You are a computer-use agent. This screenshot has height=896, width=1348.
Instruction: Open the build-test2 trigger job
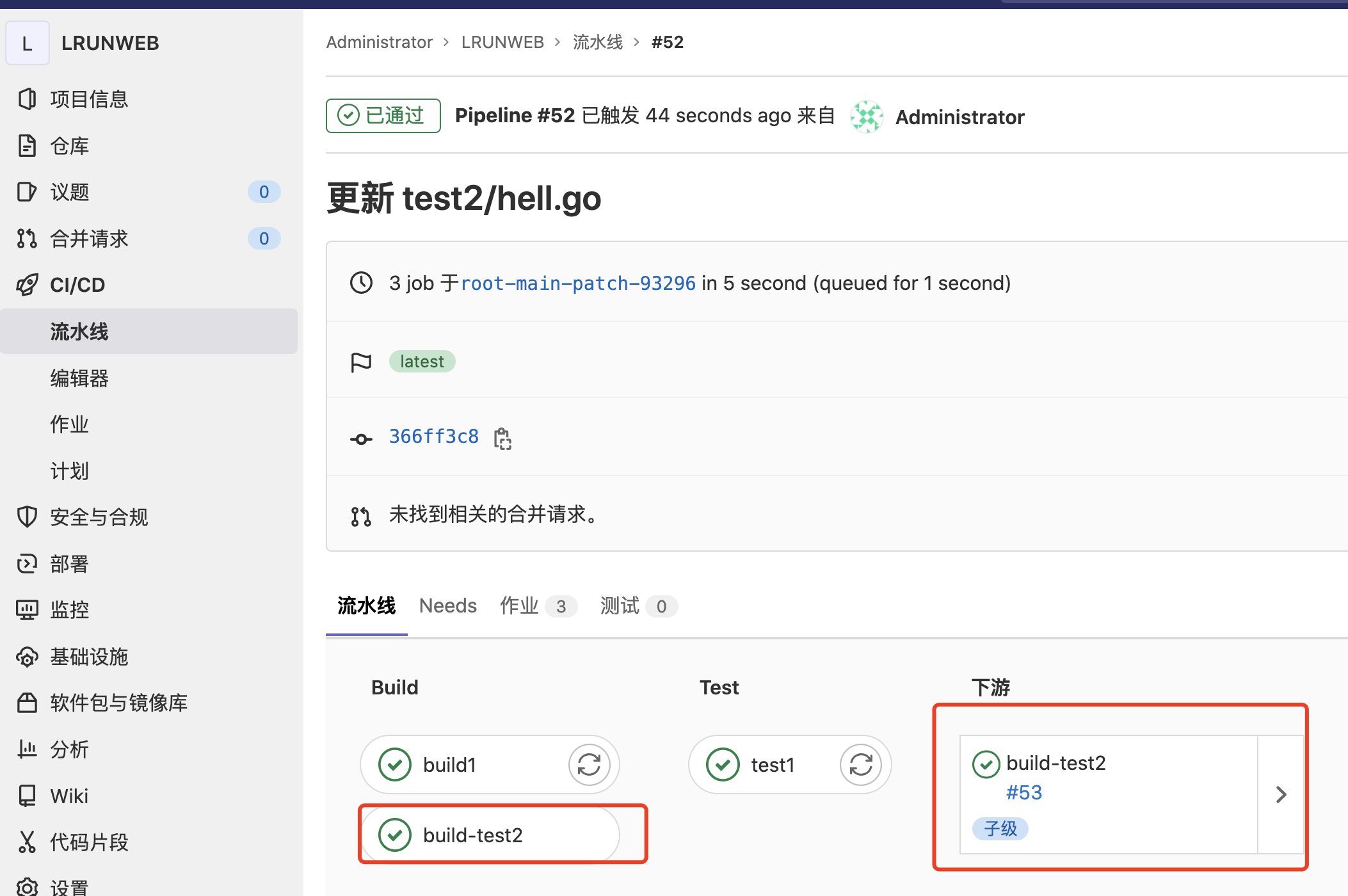[x=472, y=835]
